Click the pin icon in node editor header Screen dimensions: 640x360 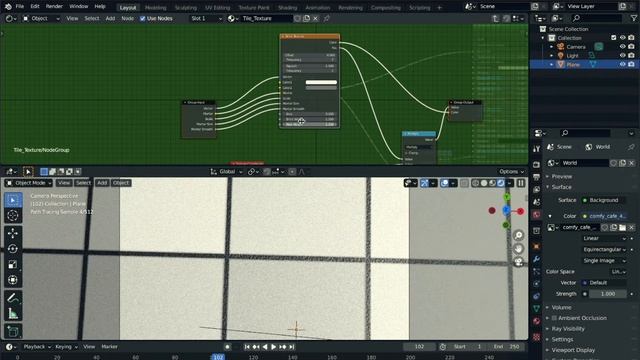click(x=327, y=18)
